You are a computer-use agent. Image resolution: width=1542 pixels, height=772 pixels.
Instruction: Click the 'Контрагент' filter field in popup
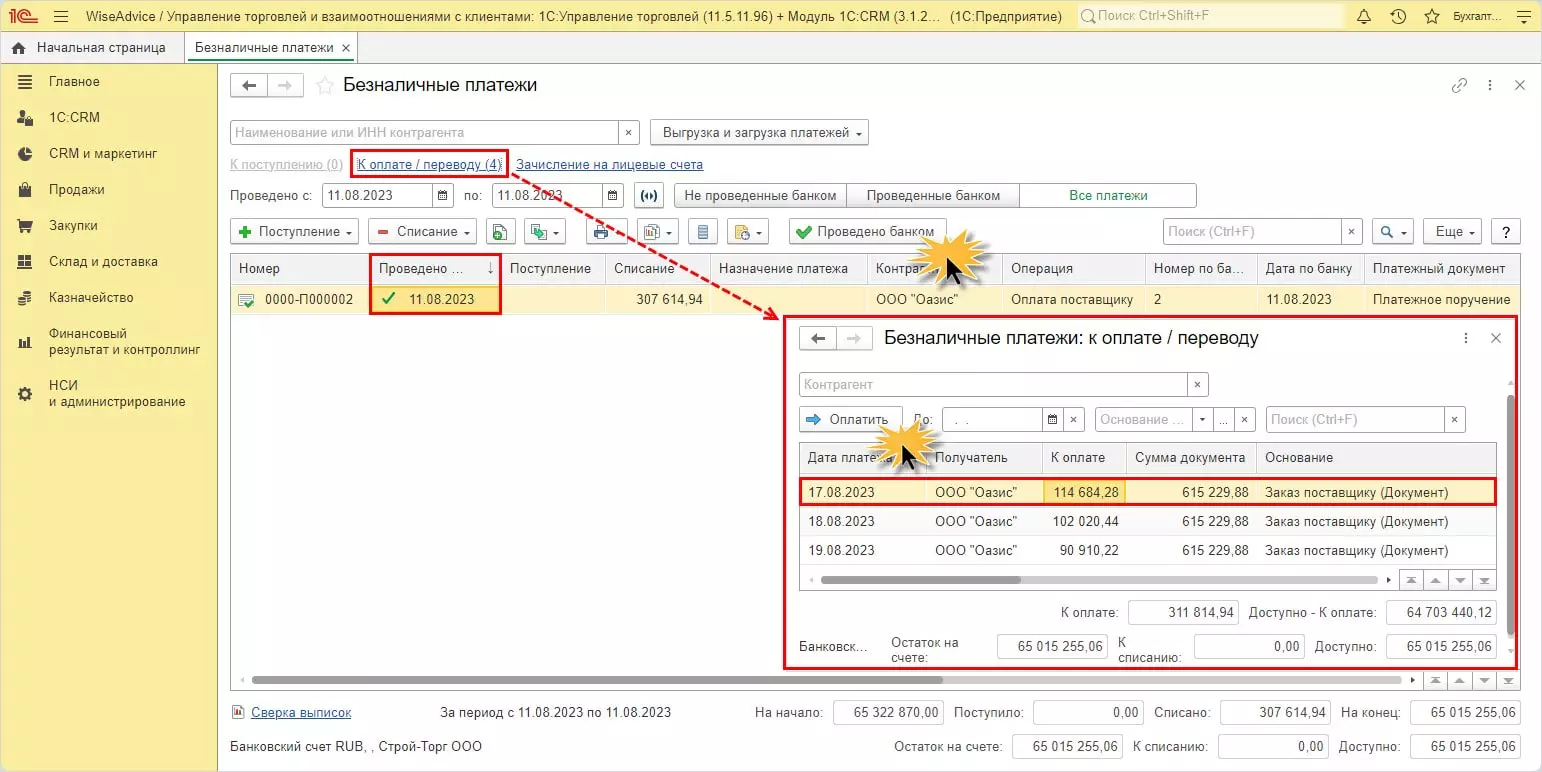point(992,385)
